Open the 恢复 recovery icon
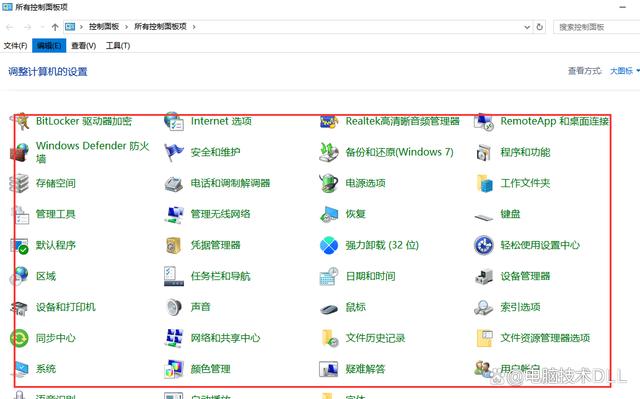The height and width of the screenshot is (399, 640). point(329,214)
